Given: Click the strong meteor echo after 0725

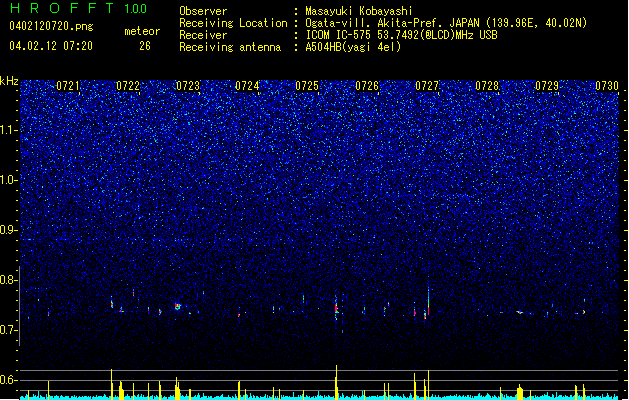Looking at the screenshot, I should [336, 308].
